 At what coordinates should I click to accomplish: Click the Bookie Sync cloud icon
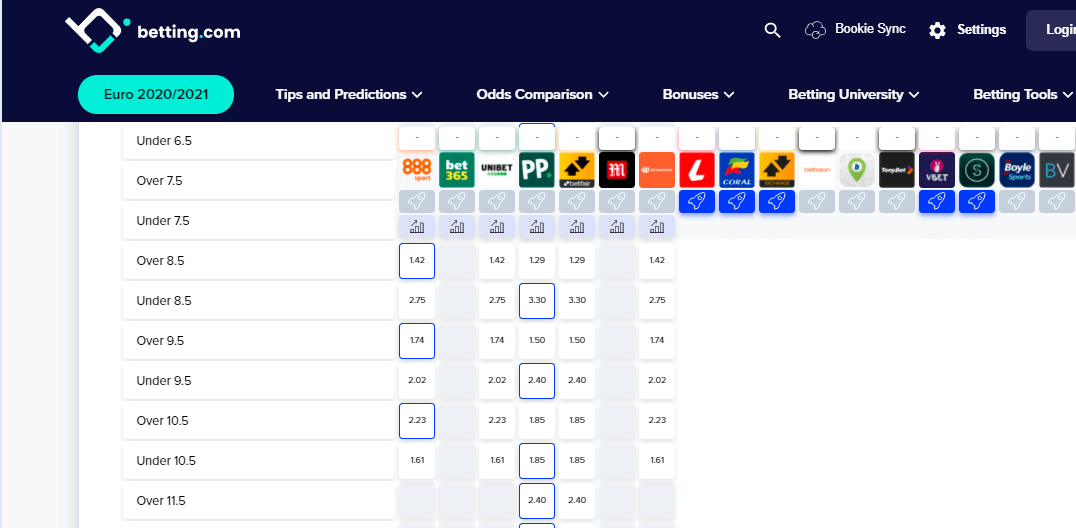[x=815, y=30]
